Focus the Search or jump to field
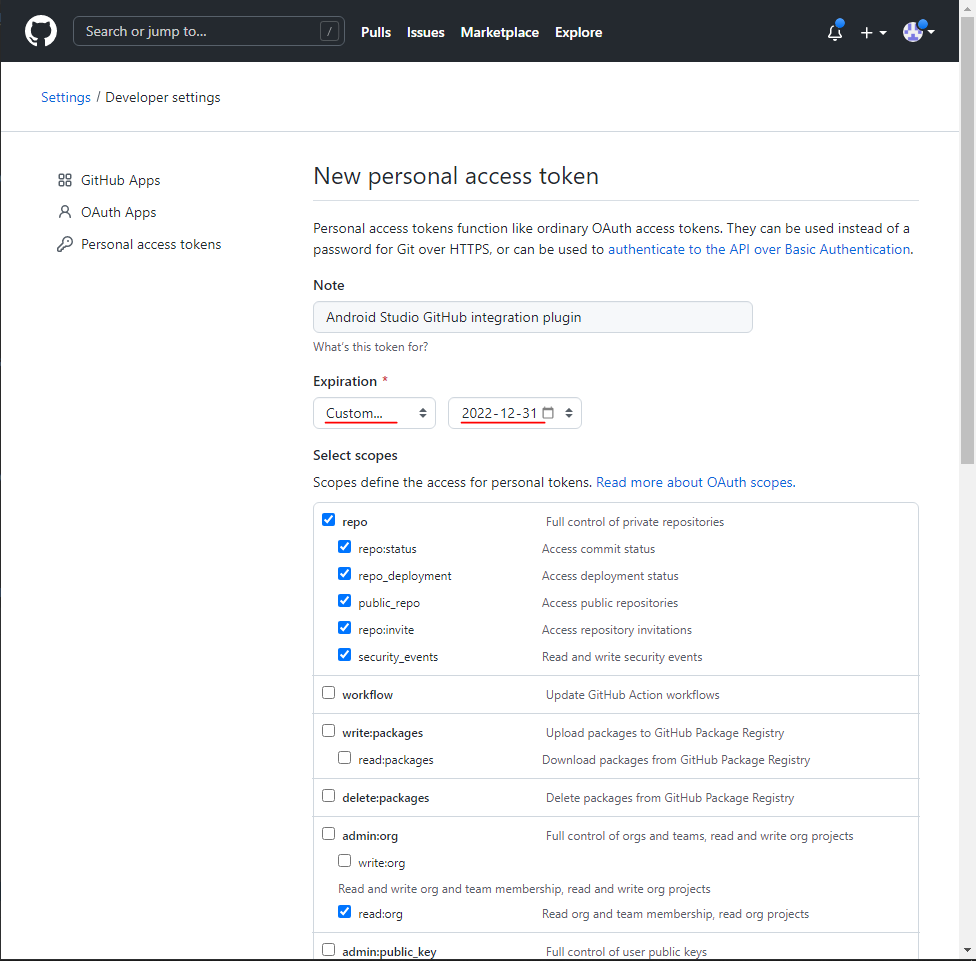The height and width of the screenshot is (961, 976). pos(209,31)
